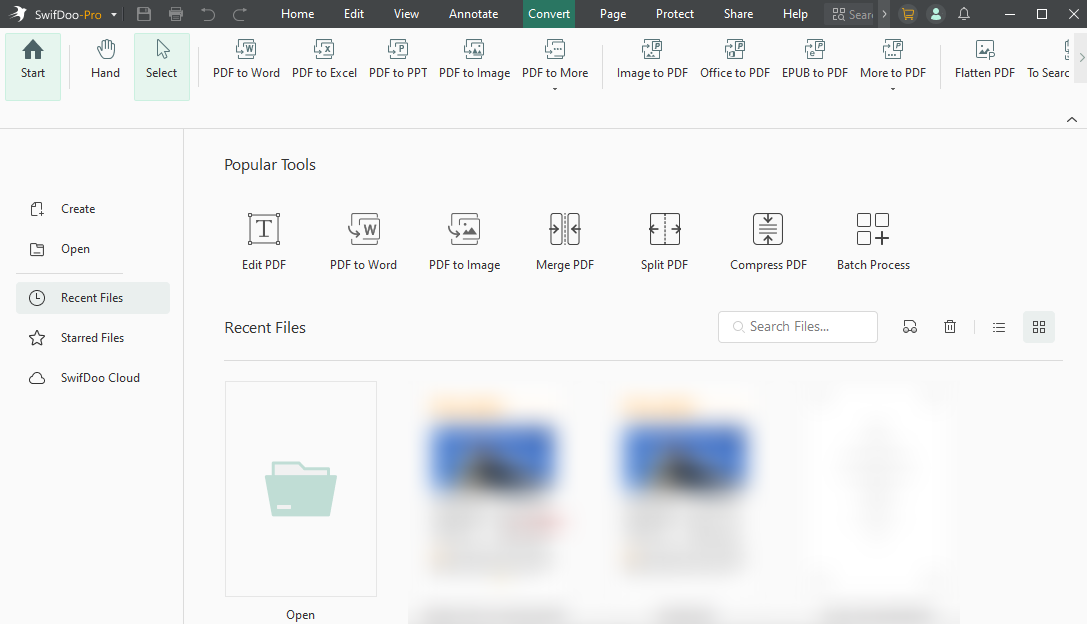Open the notifications bell

[x=963, y=14]
